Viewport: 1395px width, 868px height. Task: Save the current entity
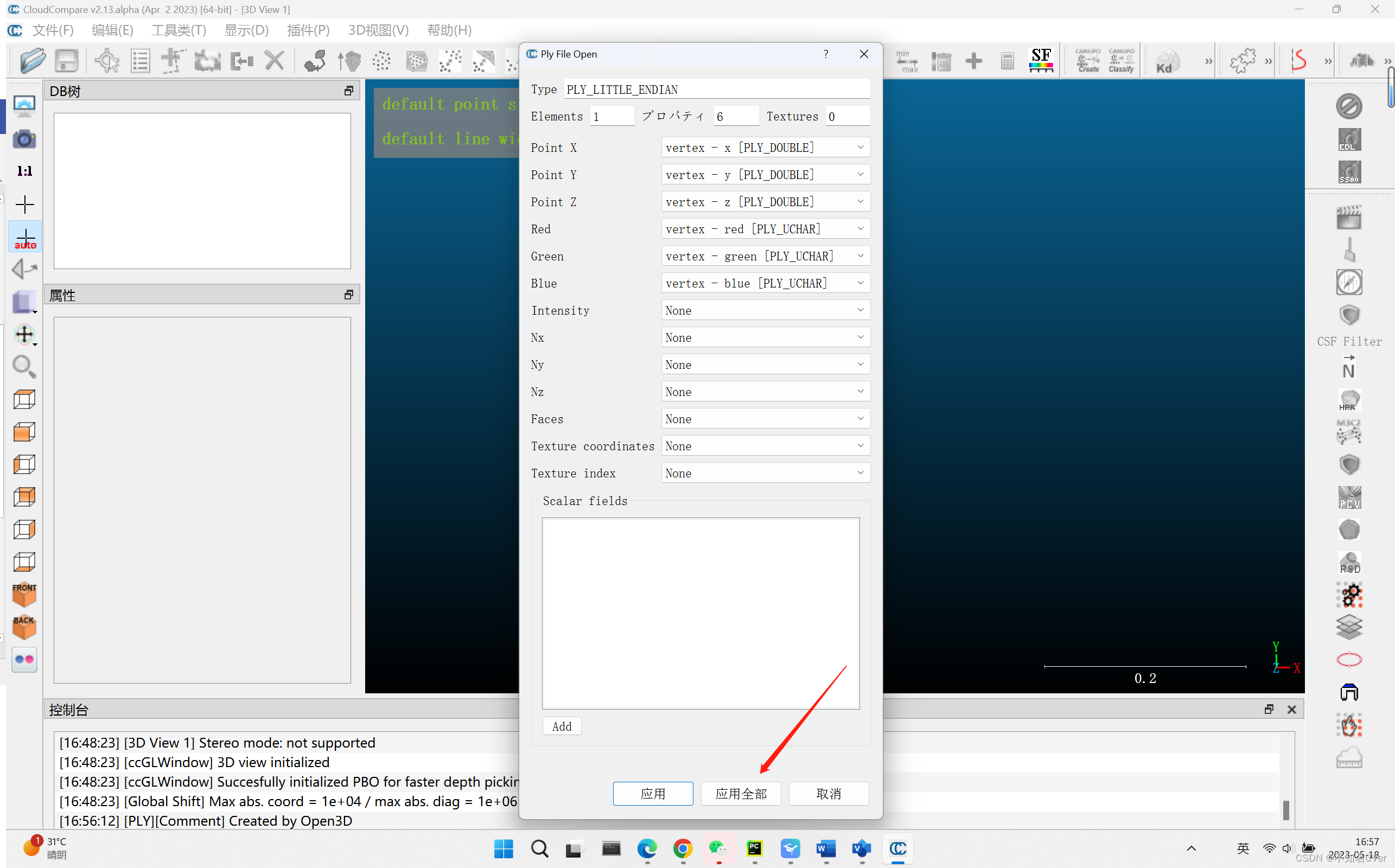pos(66,60)
